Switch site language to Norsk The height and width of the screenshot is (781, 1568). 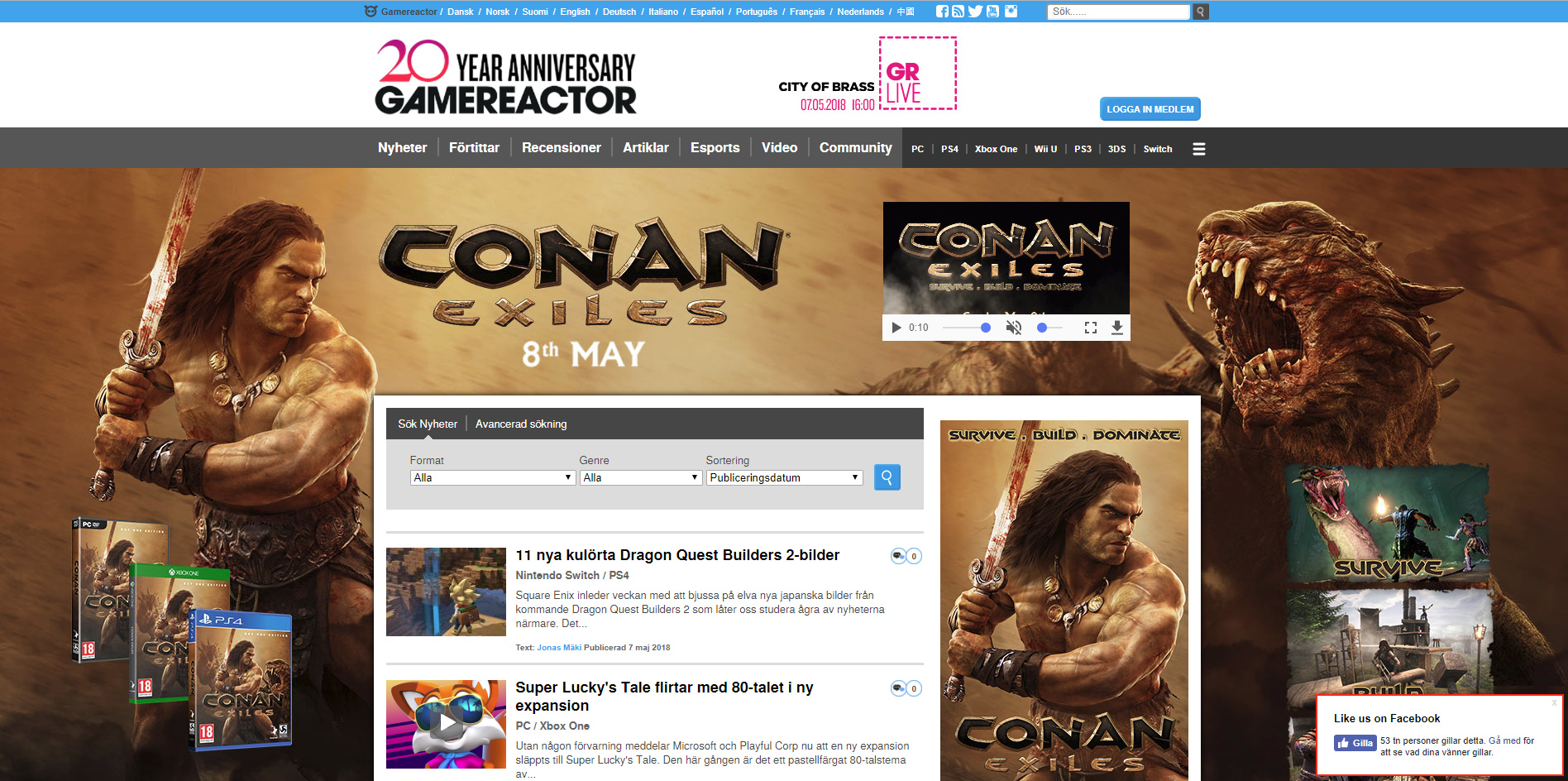[497, 12]
